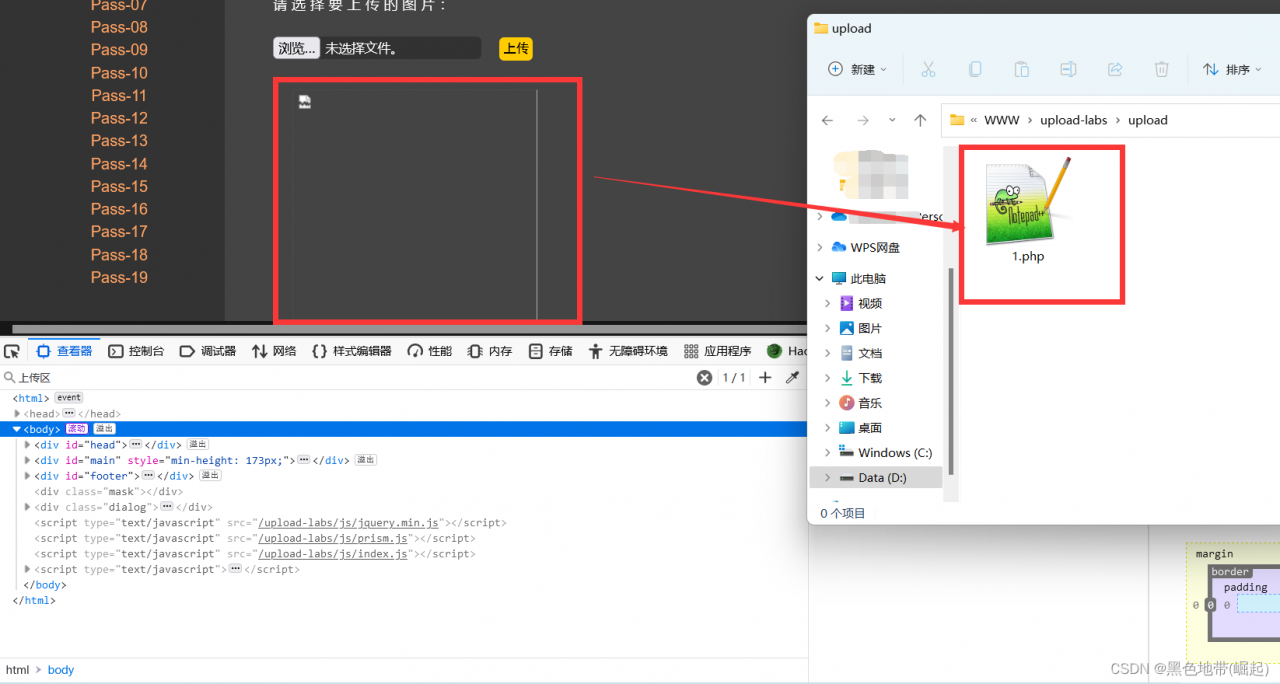Open the 新建 new item dropdown in Explorer
This screenshot has width=1280, height=684.
(x=858, y=69)
